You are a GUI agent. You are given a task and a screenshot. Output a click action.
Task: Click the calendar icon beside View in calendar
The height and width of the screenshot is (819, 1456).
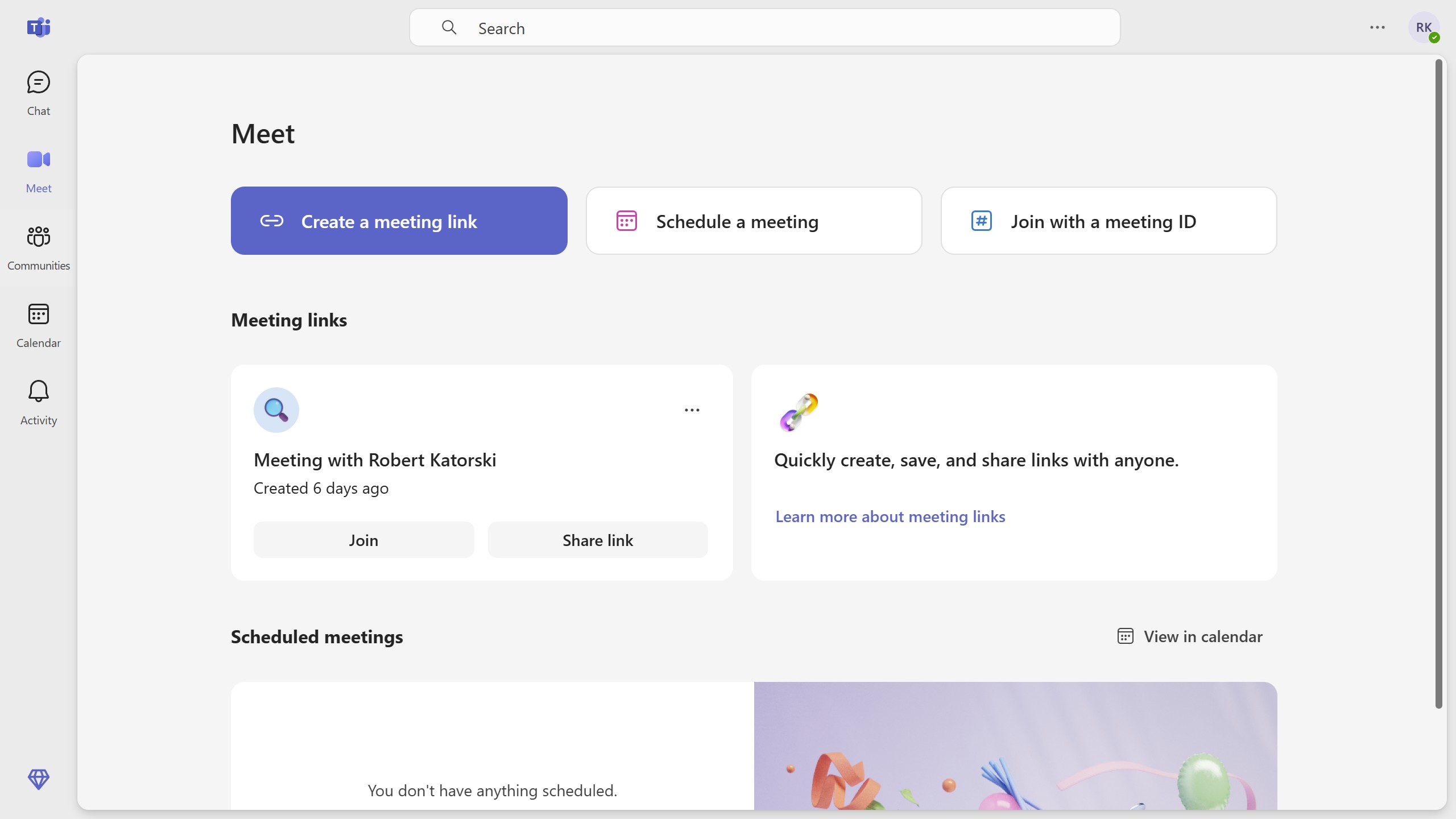(1125, 636)
